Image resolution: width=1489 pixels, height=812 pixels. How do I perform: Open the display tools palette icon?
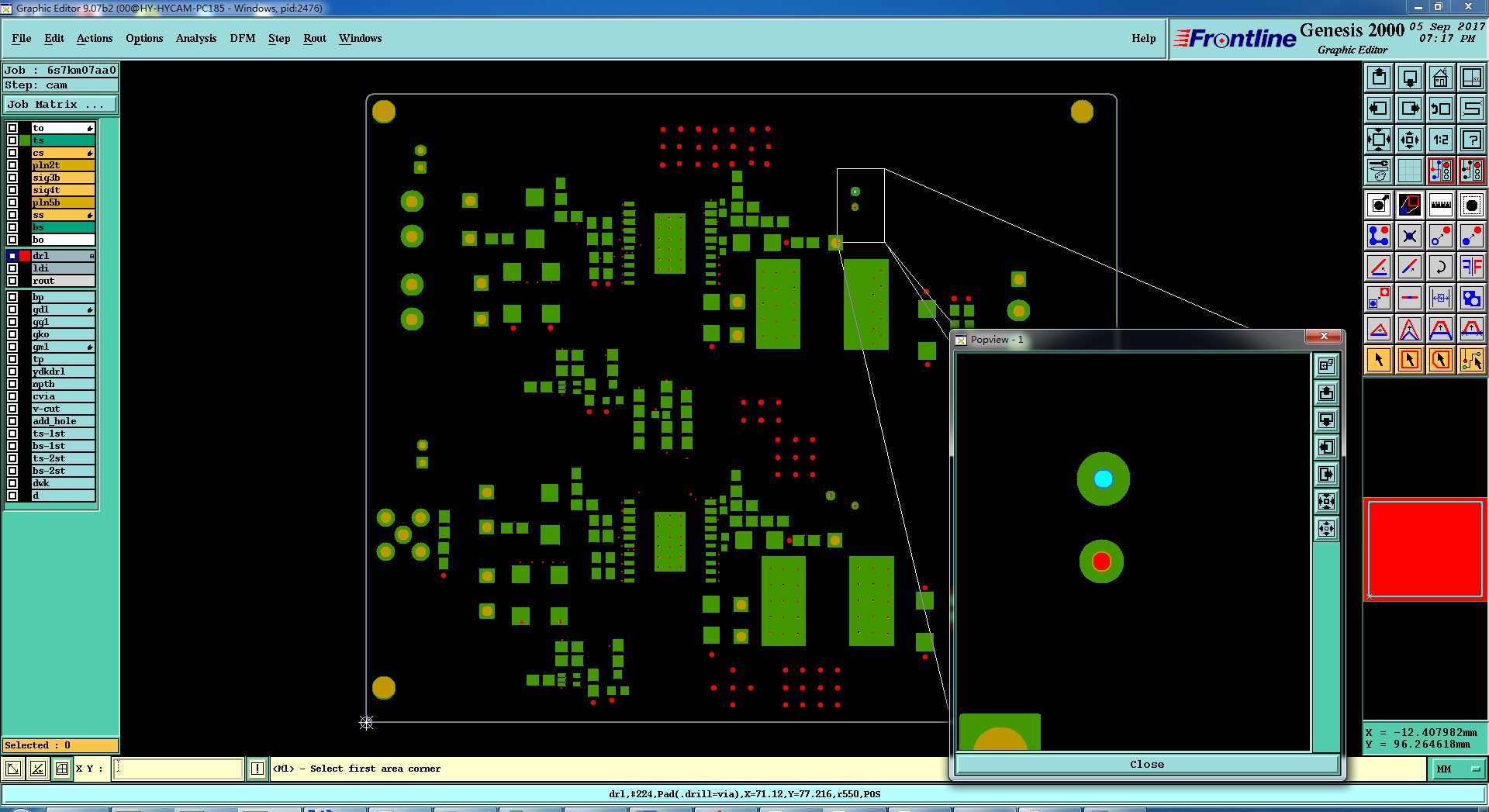pos(1379,171)
